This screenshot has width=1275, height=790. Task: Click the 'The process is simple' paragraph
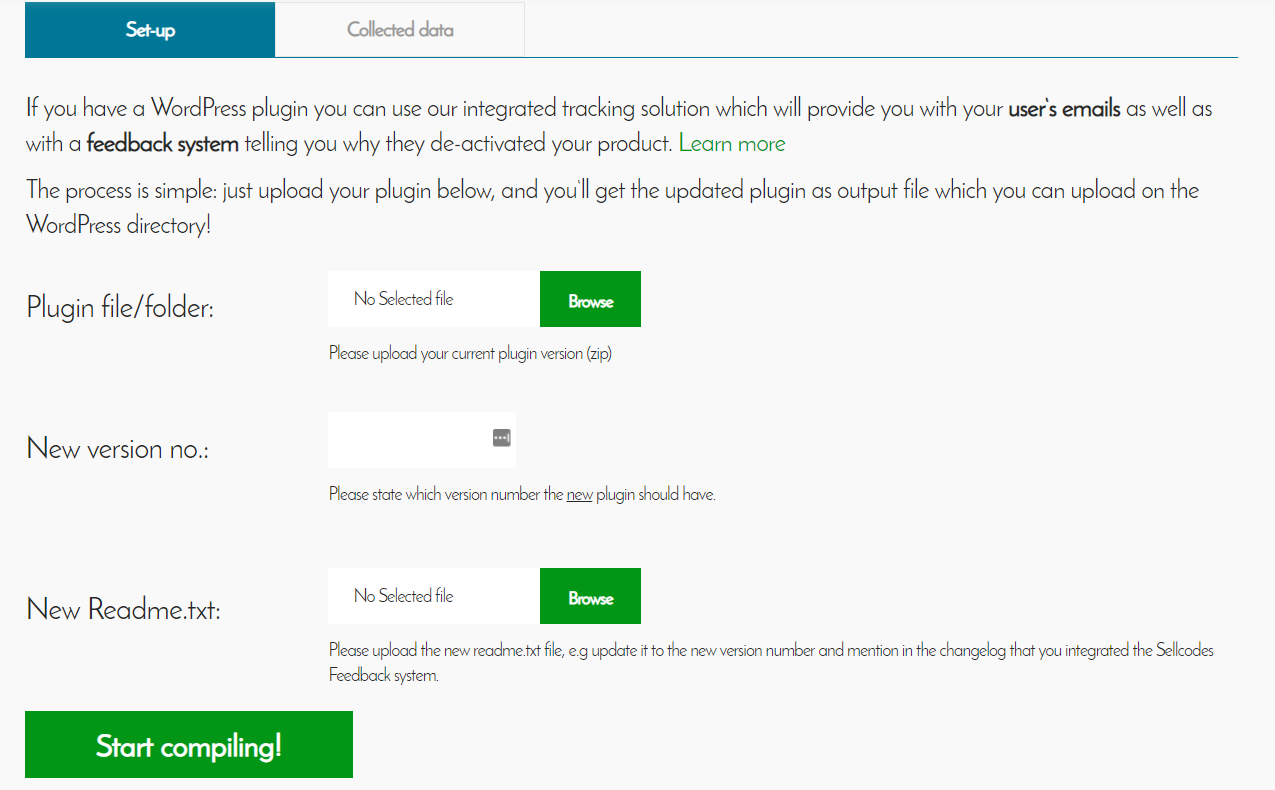tap(613, 208)
